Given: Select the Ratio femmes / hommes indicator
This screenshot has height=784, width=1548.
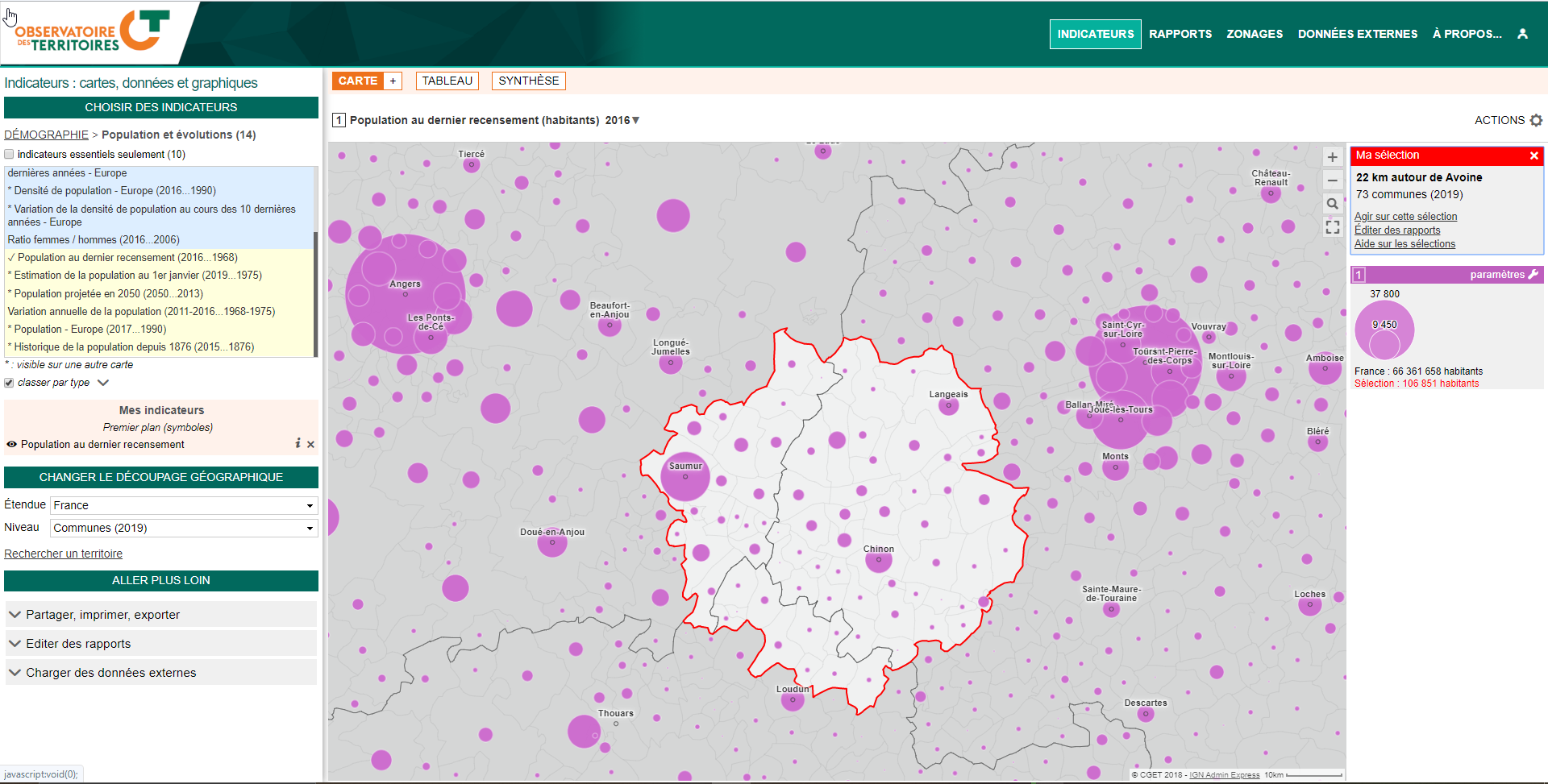Looking at the screenshot, I should (93, 239).
